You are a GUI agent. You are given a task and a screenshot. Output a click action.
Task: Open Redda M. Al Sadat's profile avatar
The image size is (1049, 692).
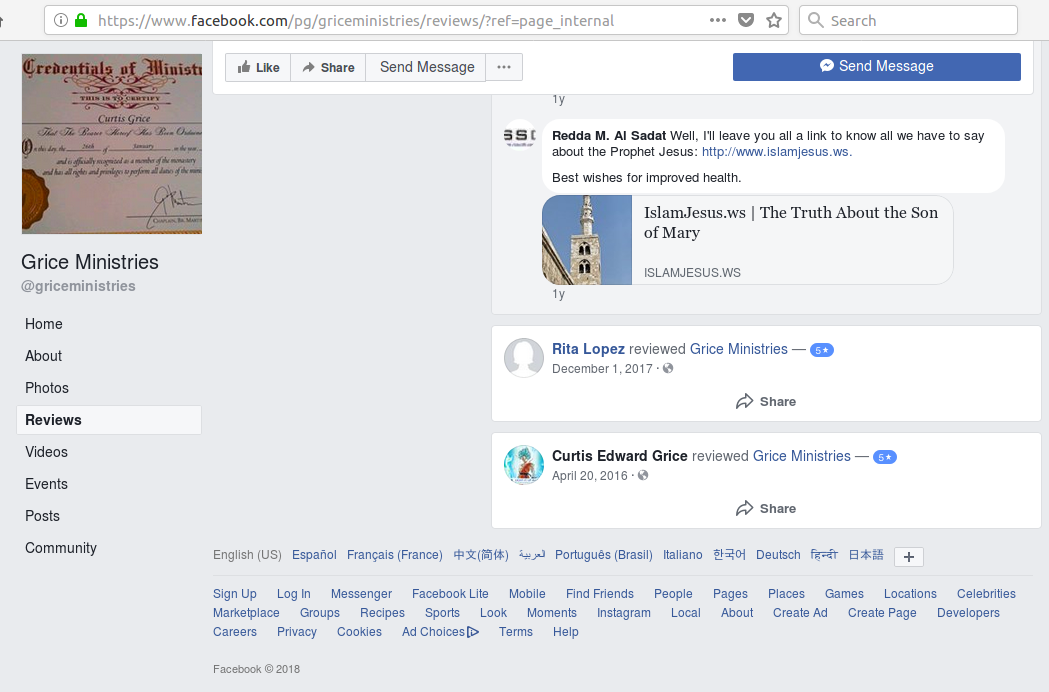coord(520,137)
